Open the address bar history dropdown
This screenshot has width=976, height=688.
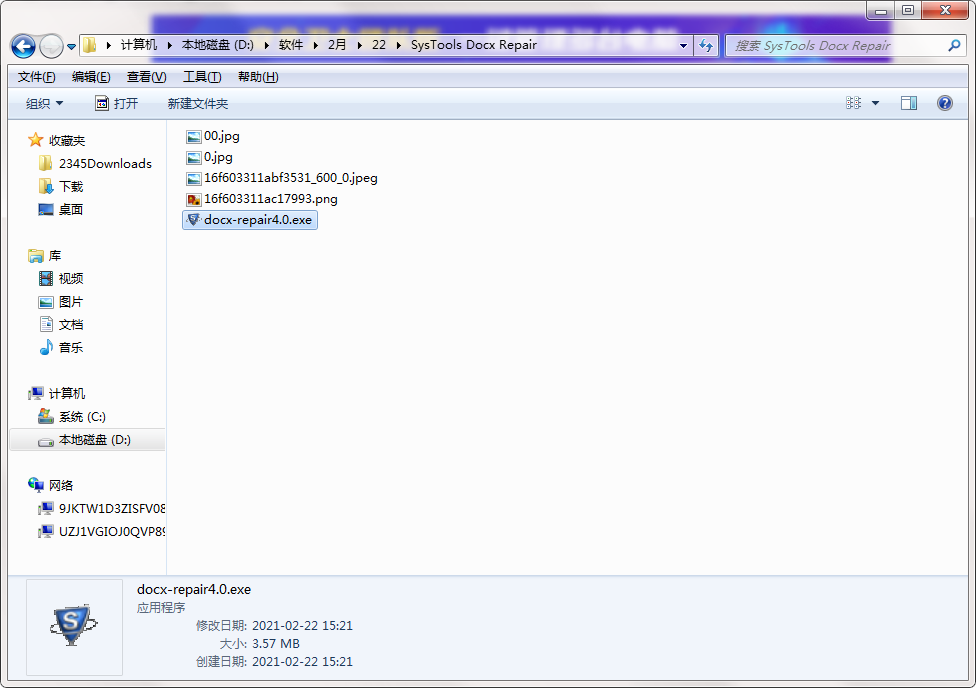[x=683, y=45]
